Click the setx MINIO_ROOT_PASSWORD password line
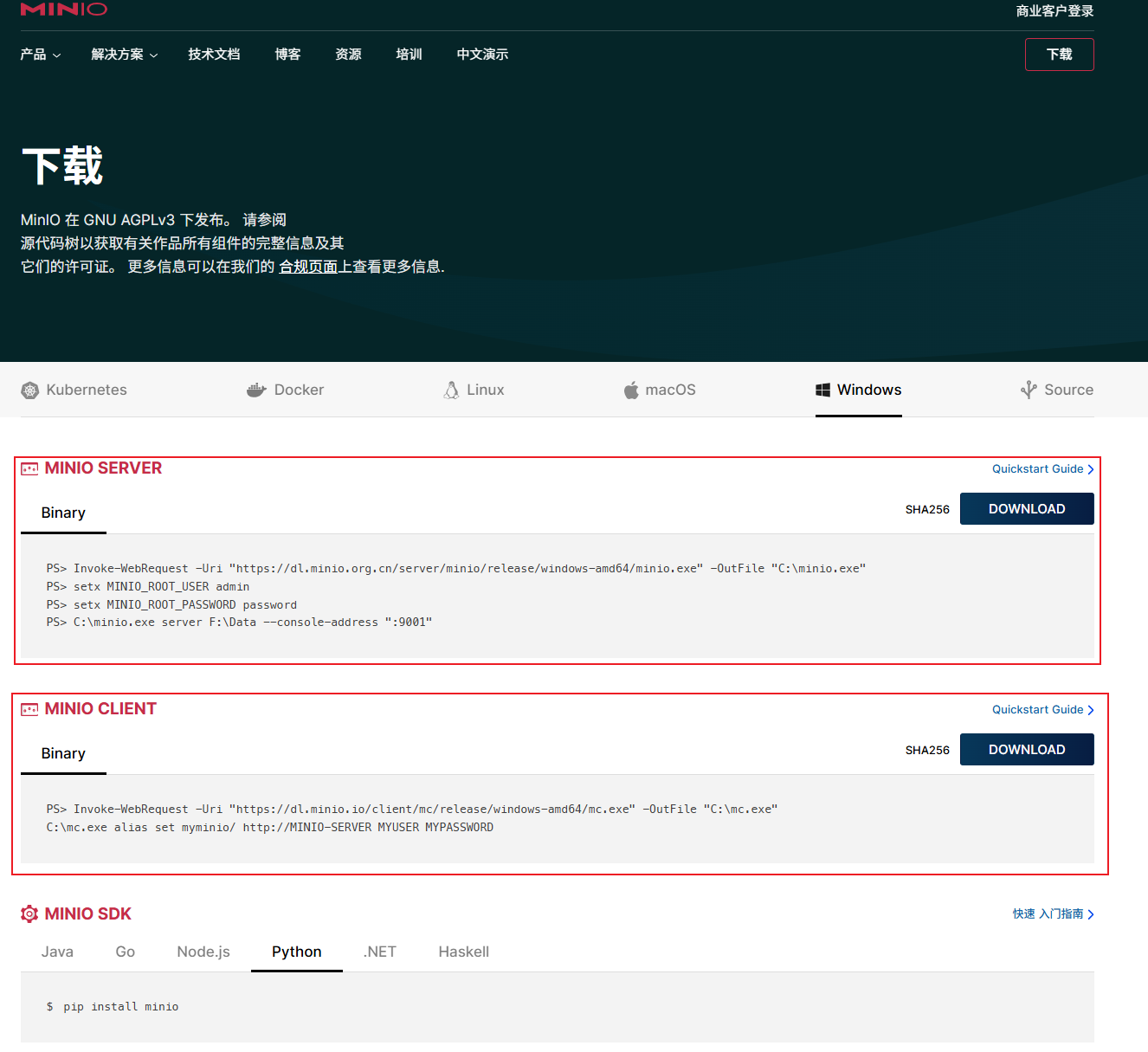The image size is (1148, 1052). pyautogui.click(x=171, y=605)
